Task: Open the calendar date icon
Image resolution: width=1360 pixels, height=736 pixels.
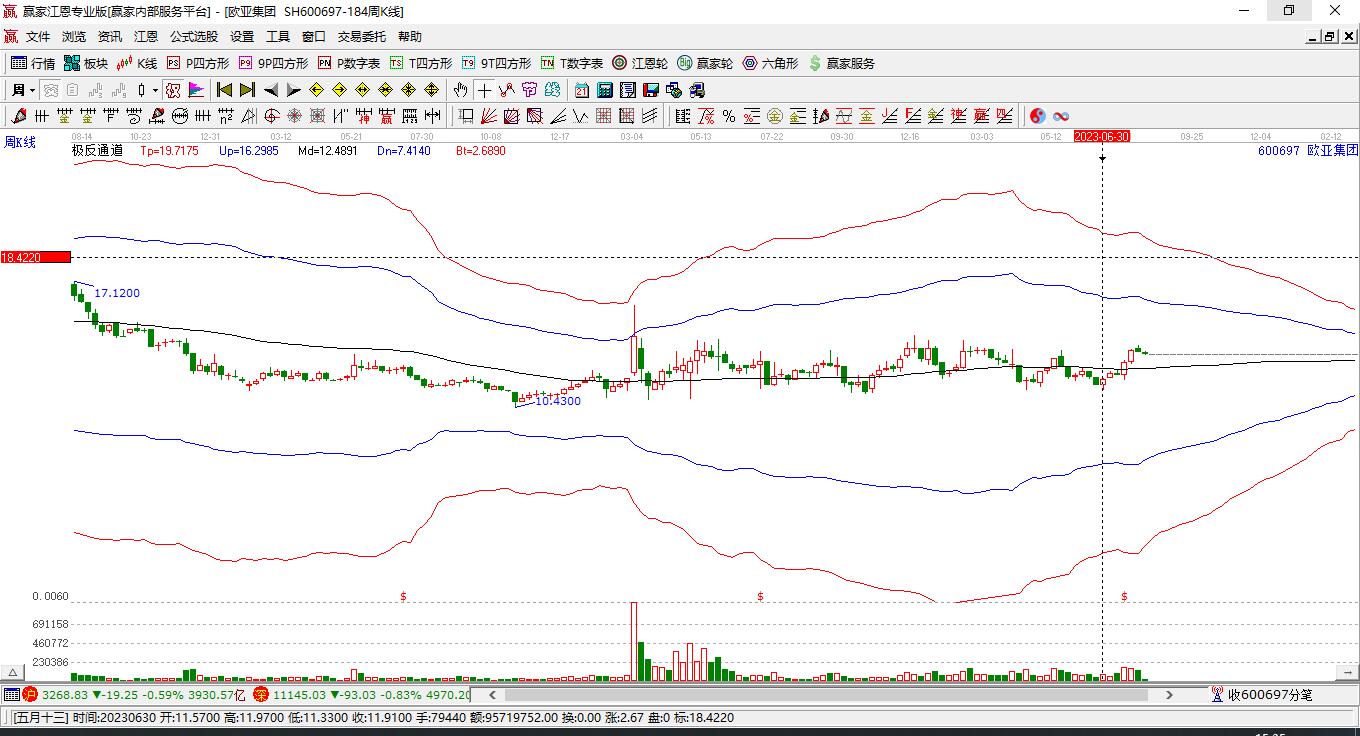Action: (x=582, y=90)
